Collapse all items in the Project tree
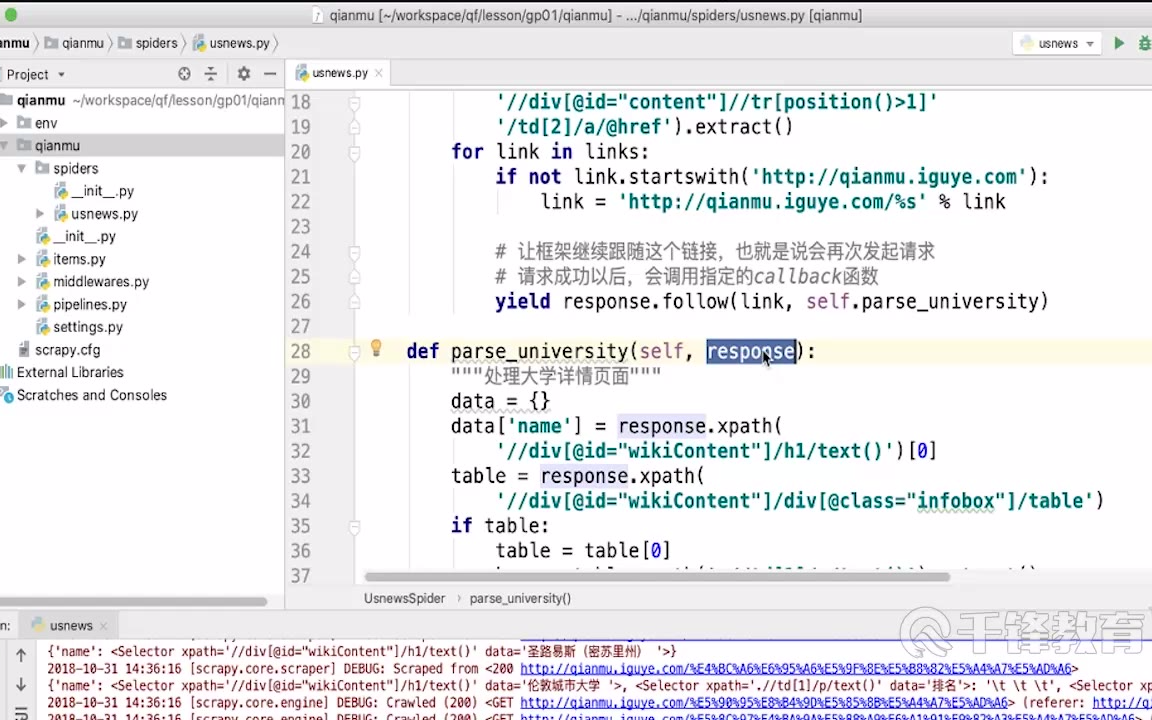 pyautogui.click(x=211, y=74)
